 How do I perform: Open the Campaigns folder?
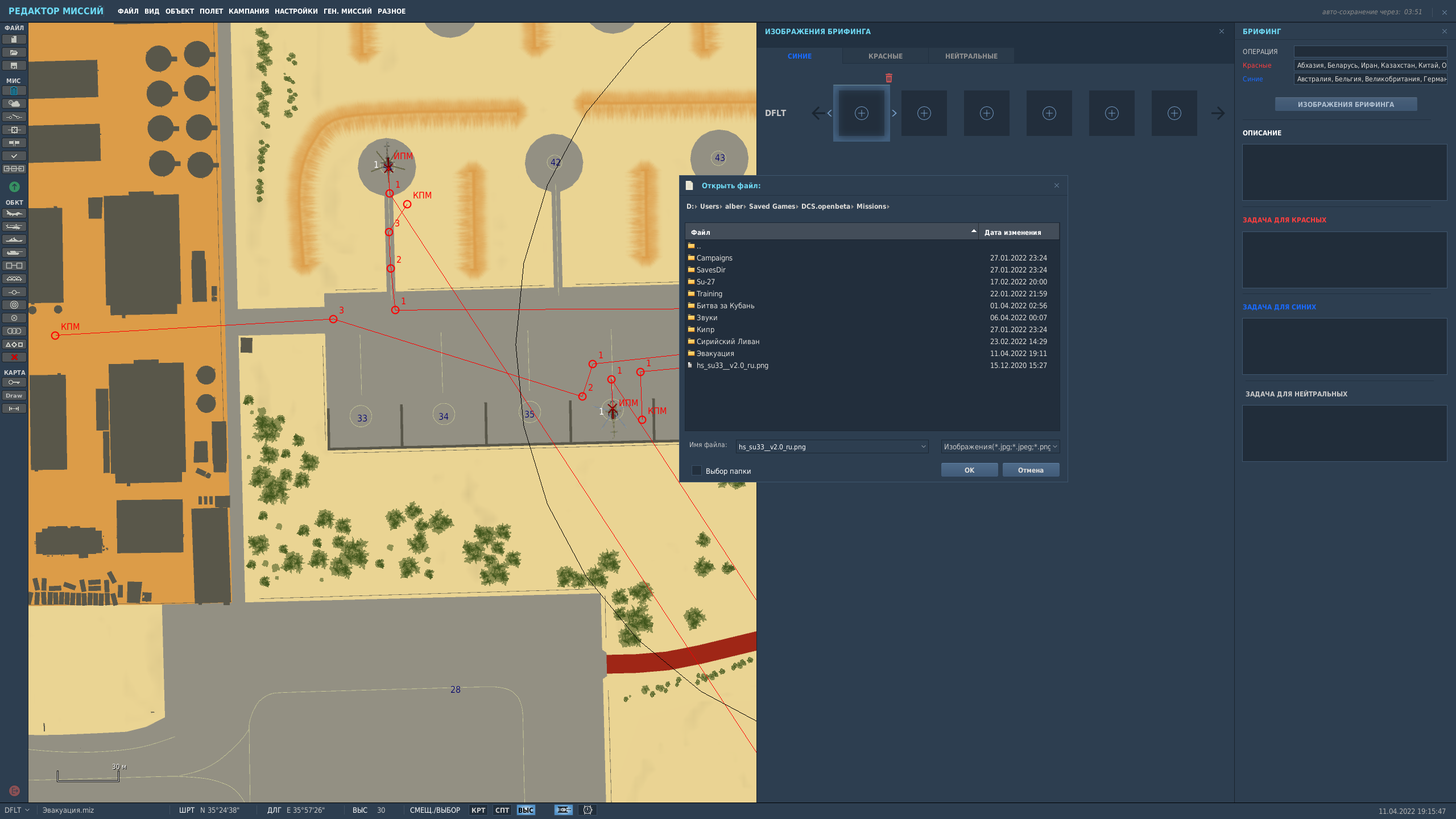point(872,258)
